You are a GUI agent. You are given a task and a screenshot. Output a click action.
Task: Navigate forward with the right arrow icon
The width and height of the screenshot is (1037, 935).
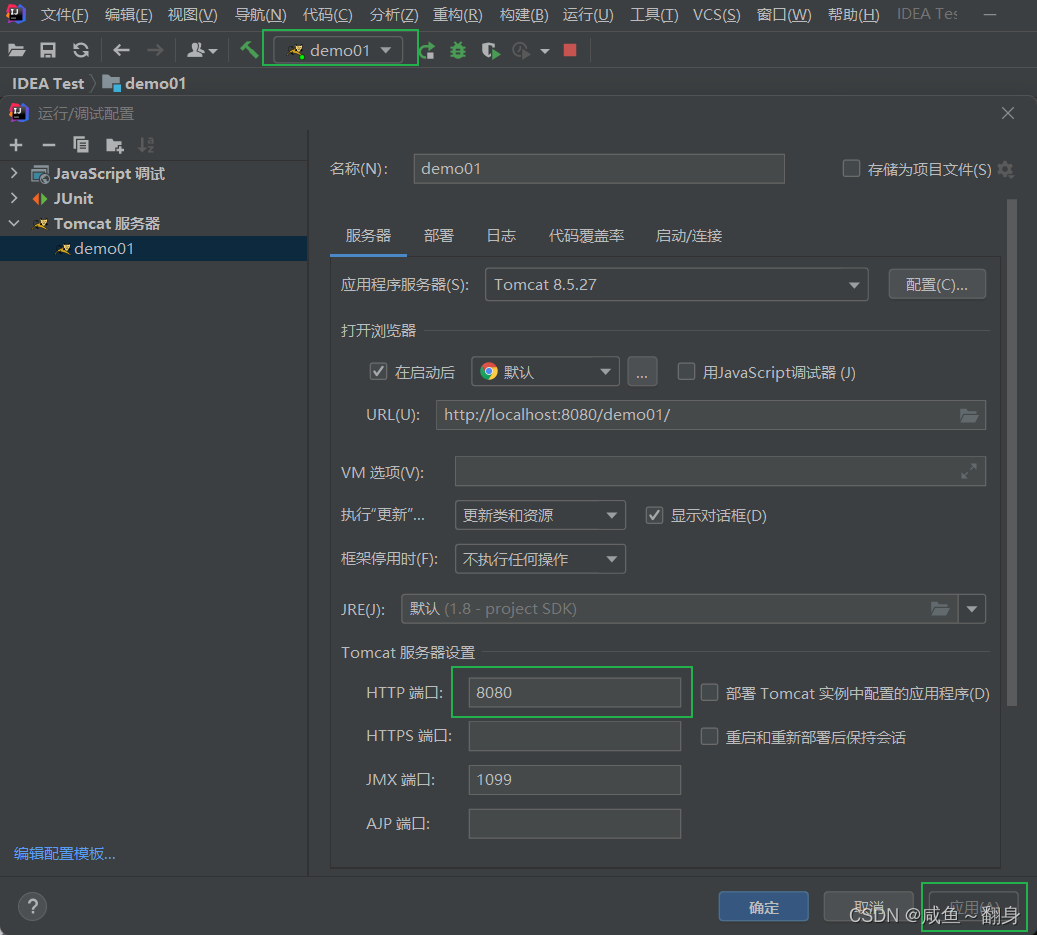(155, 50)
